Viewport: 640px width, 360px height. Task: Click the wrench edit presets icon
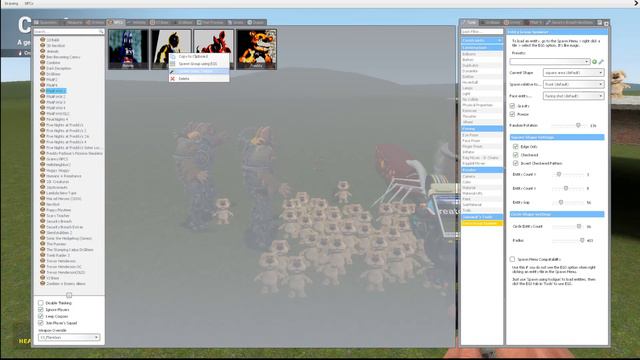pyautogui.click(x=601, y=62)
